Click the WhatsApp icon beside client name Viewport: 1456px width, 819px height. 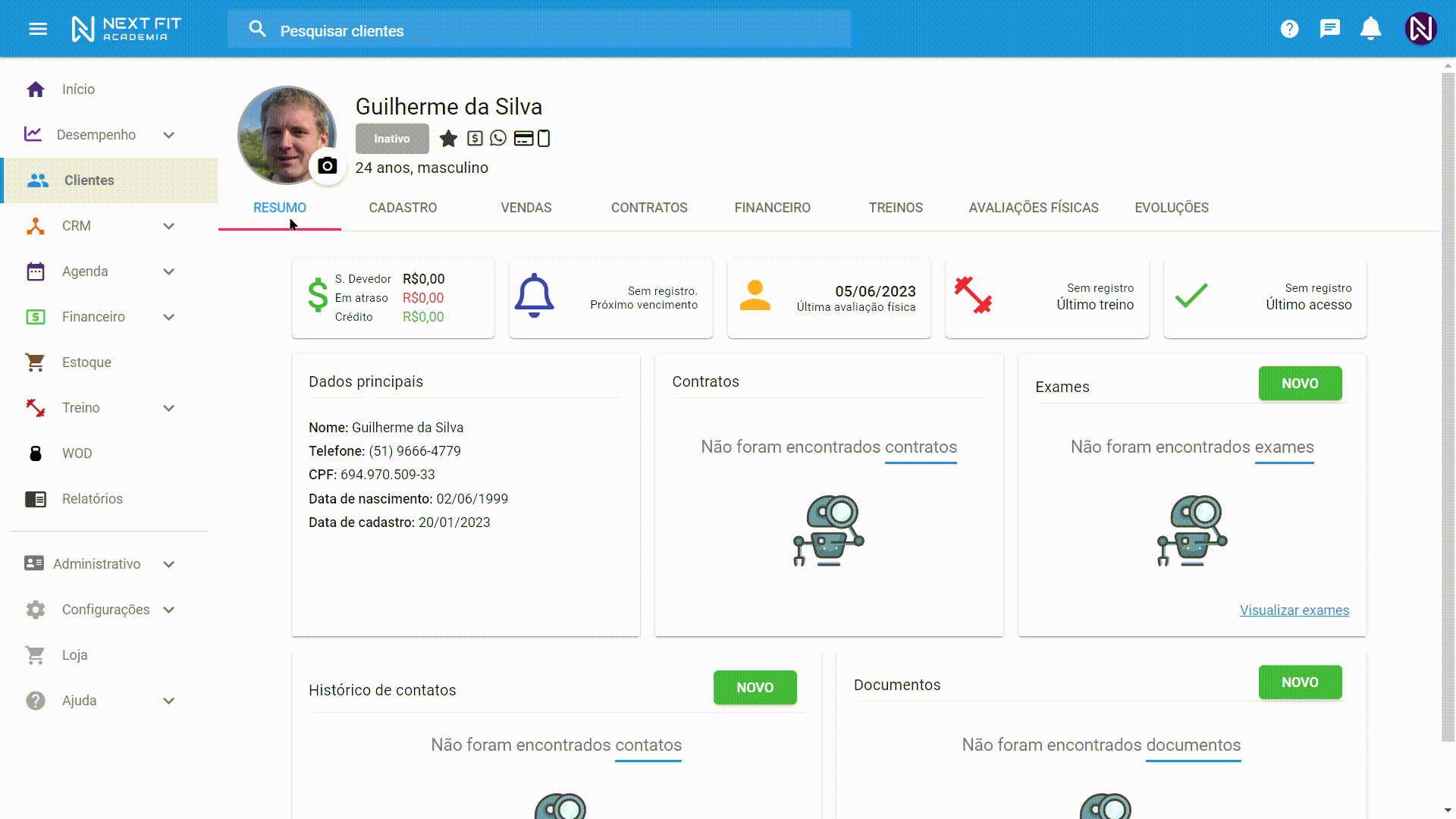click(498, 138)
